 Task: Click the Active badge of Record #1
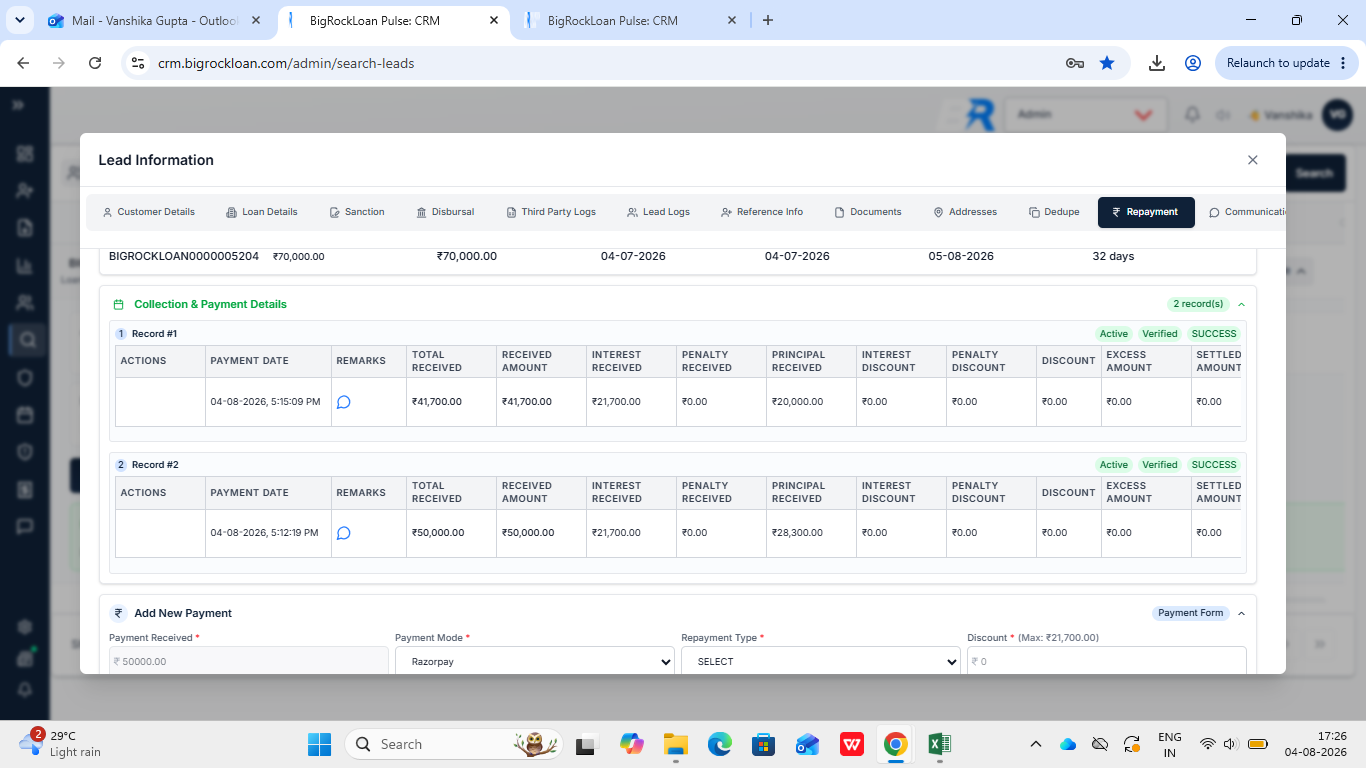coord(1113,334)
